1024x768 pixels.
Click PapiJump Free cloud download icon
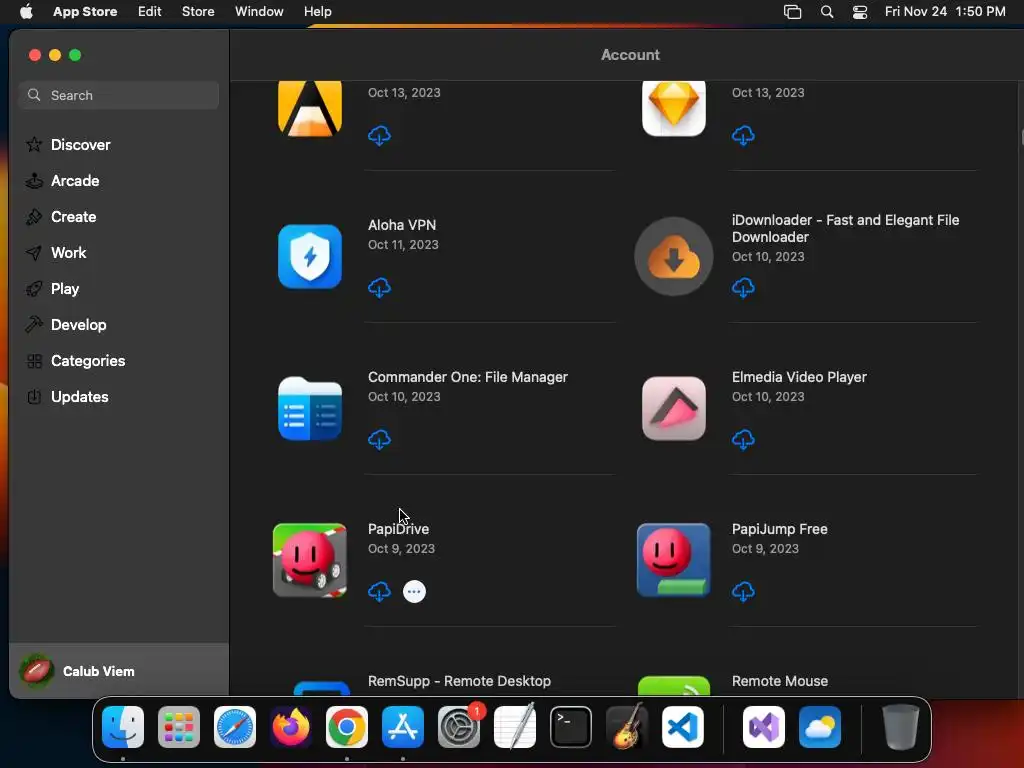click(743, 592)
